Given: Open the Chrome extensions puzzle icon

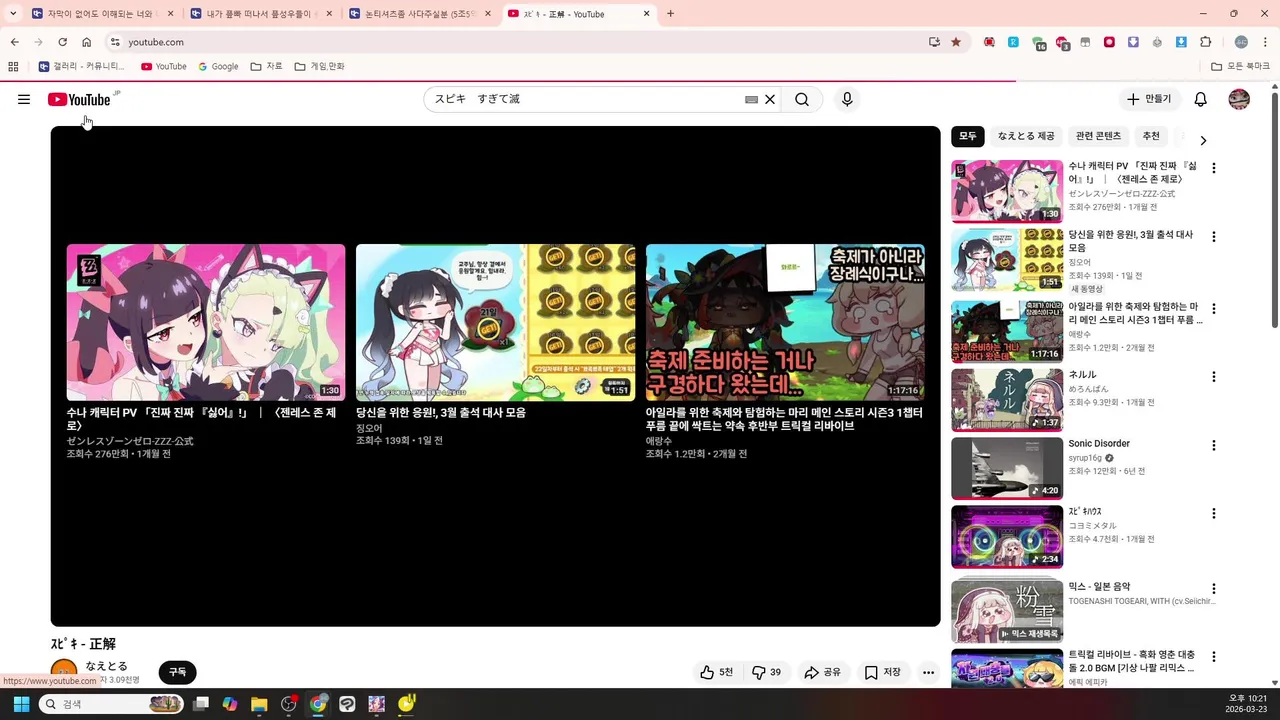Looking at the screenshot, I should (x=1205, y=42).
